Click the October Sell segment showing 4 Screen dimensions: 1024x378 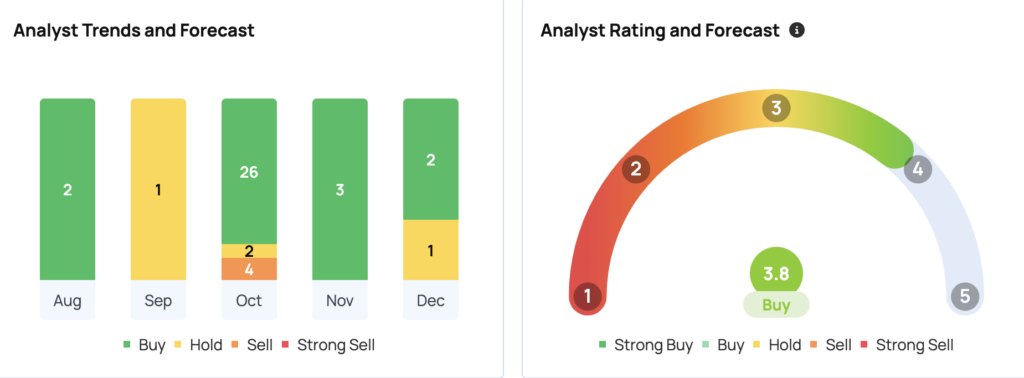[249, 269]
